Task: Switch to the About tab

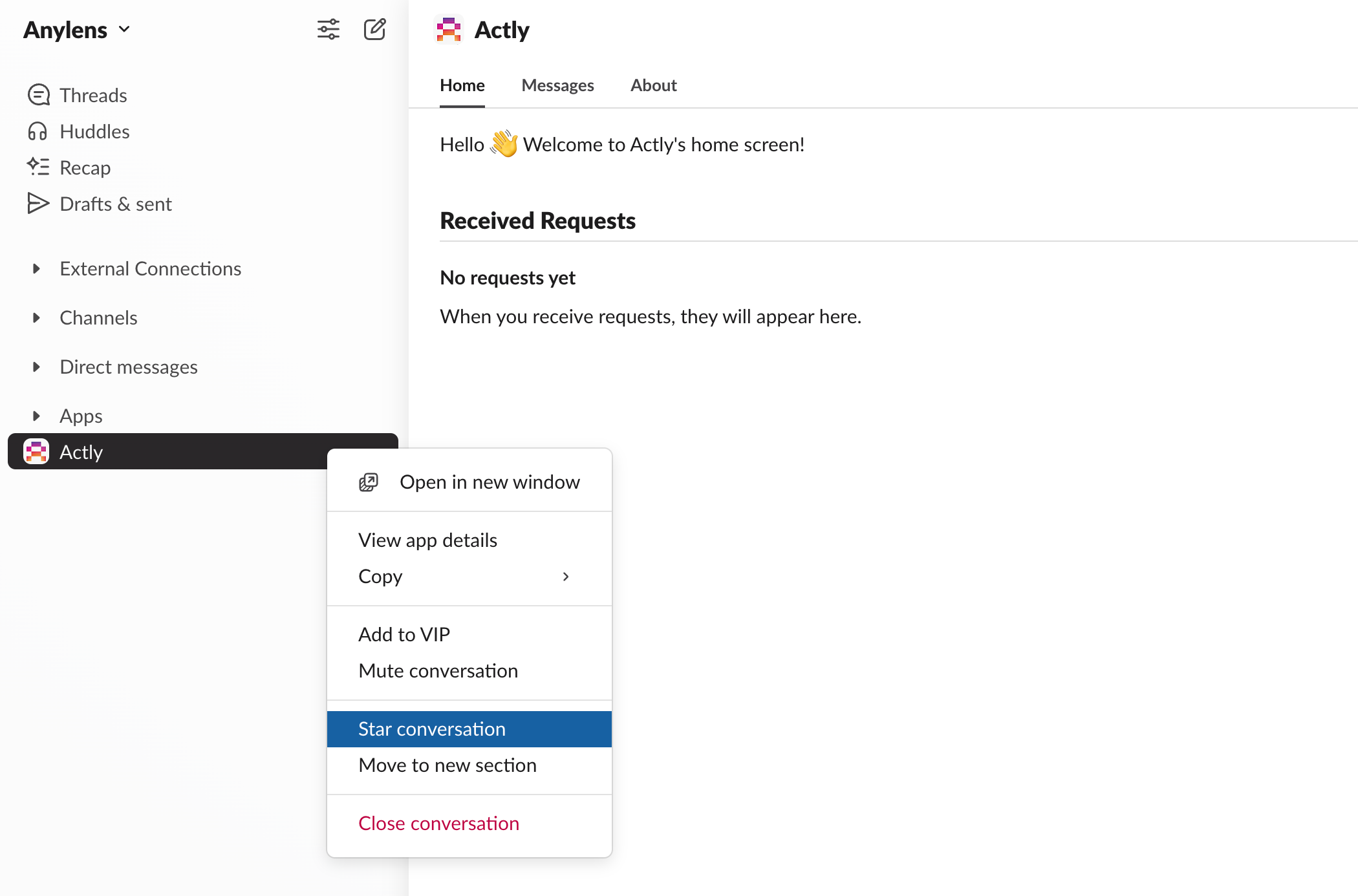Action: (x=654, y=85)
